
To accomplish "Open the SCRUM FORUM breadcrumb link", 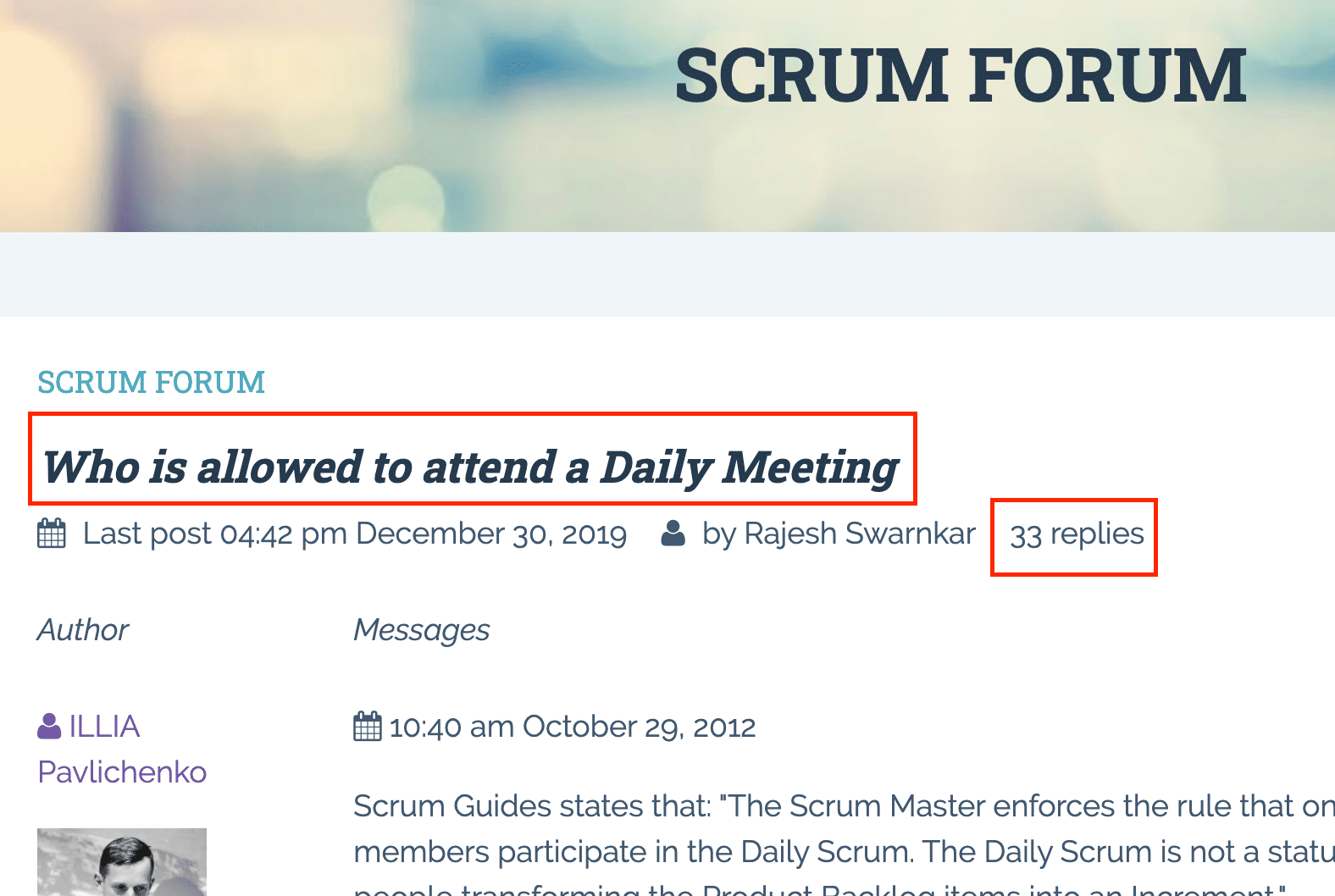I will (151, 383).
